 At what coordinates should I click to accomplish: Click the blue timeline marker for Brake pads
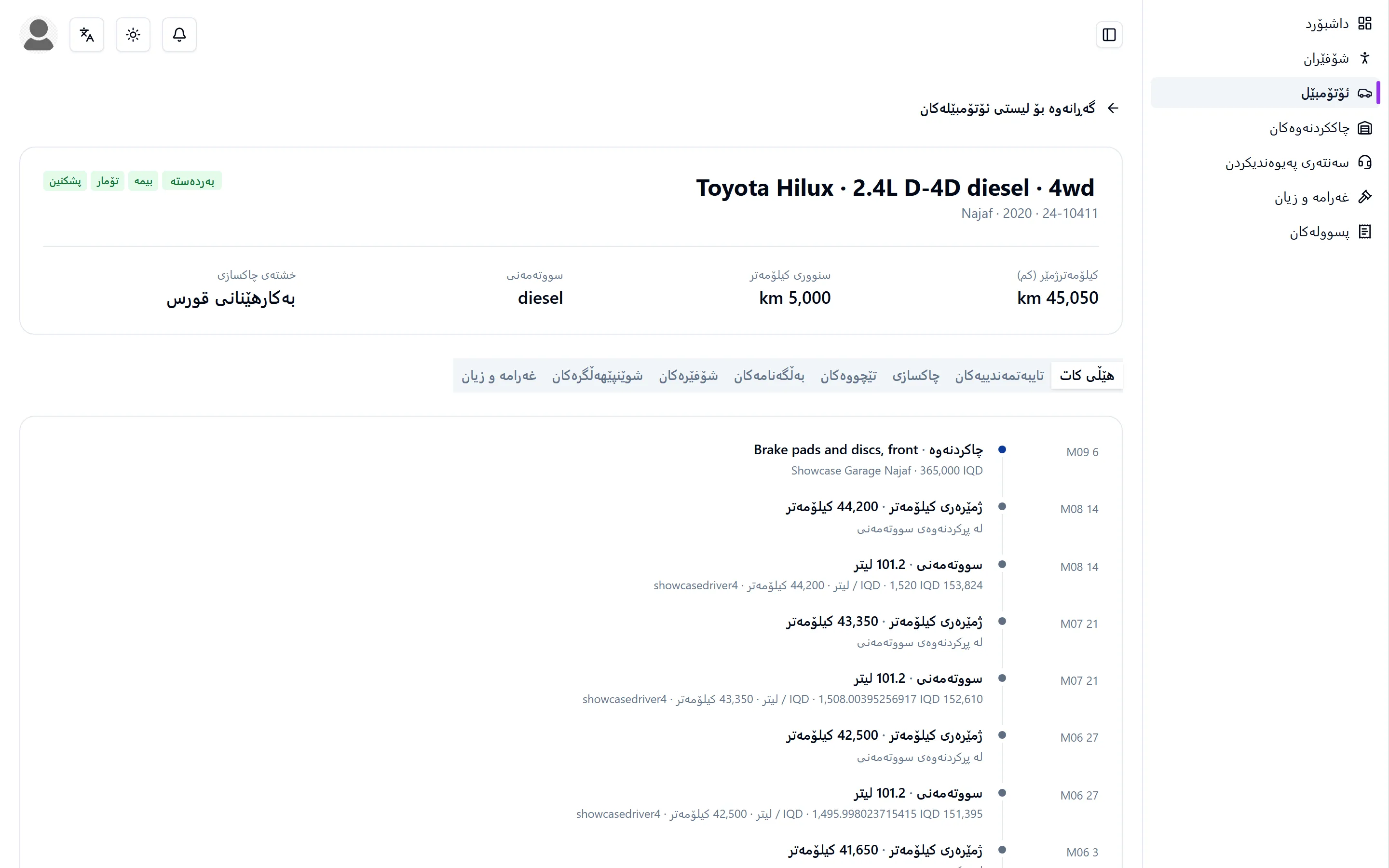click(1002, 449)
